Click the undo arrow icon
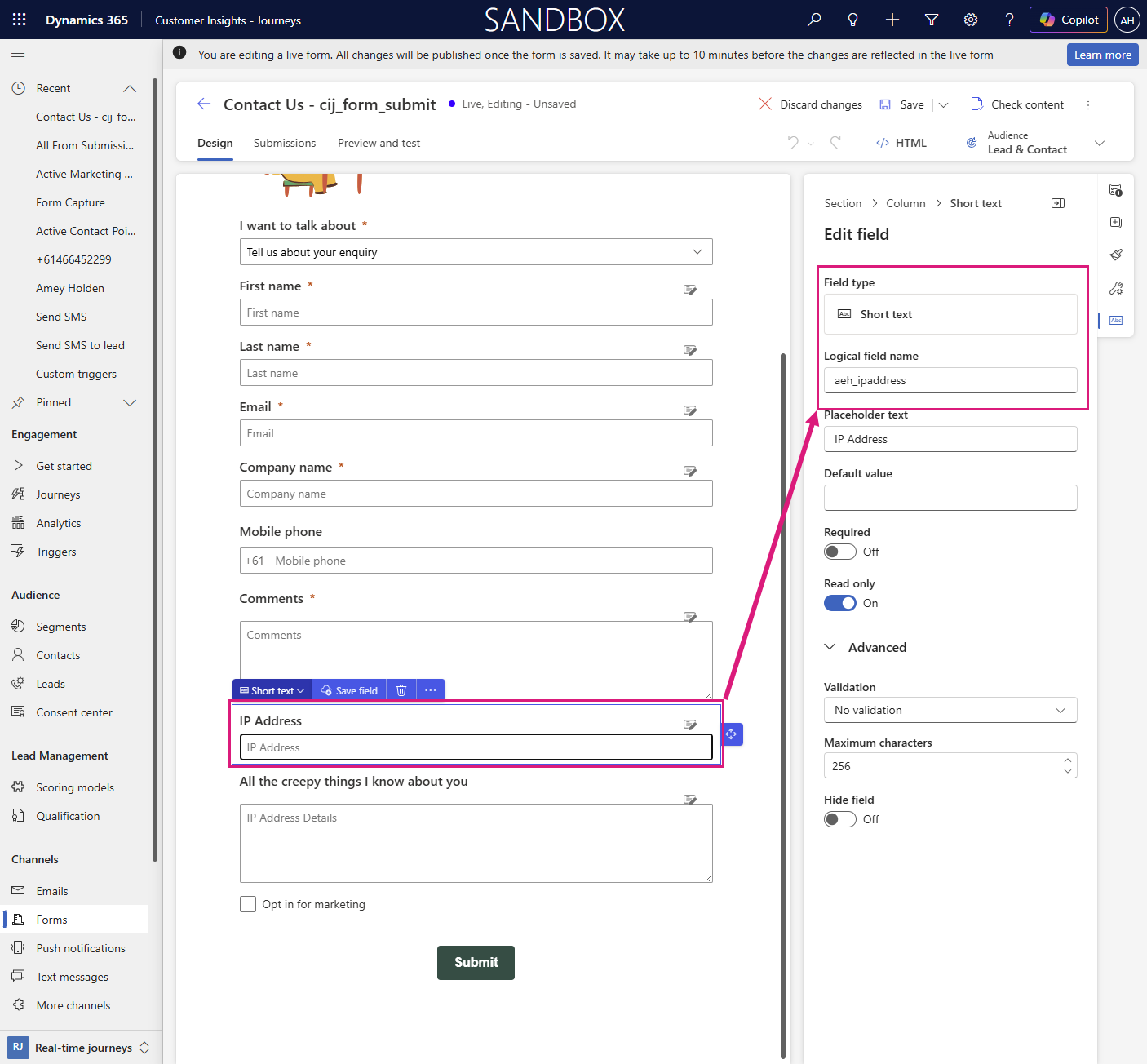Viewport: 1147px width, 1064px height. click(793, 142)
